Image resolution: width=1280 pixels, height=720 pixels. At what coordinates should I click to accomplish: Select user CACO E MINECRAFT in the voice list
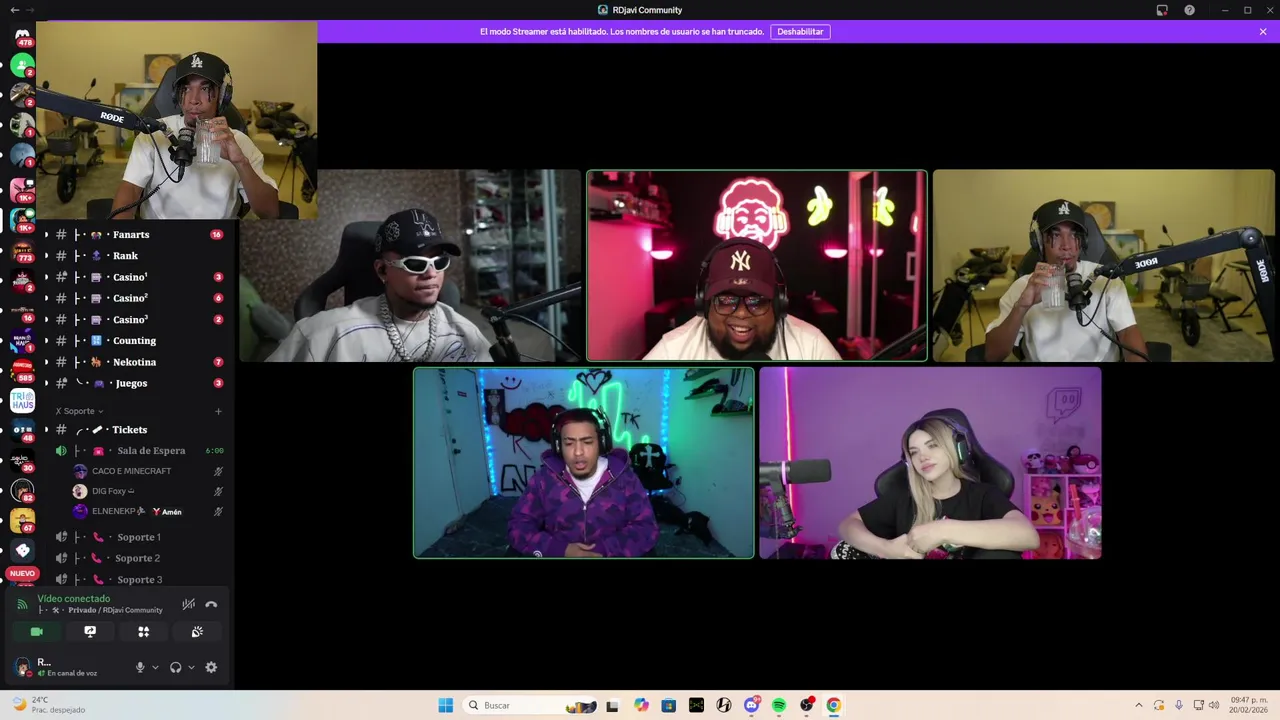(131, 471)
